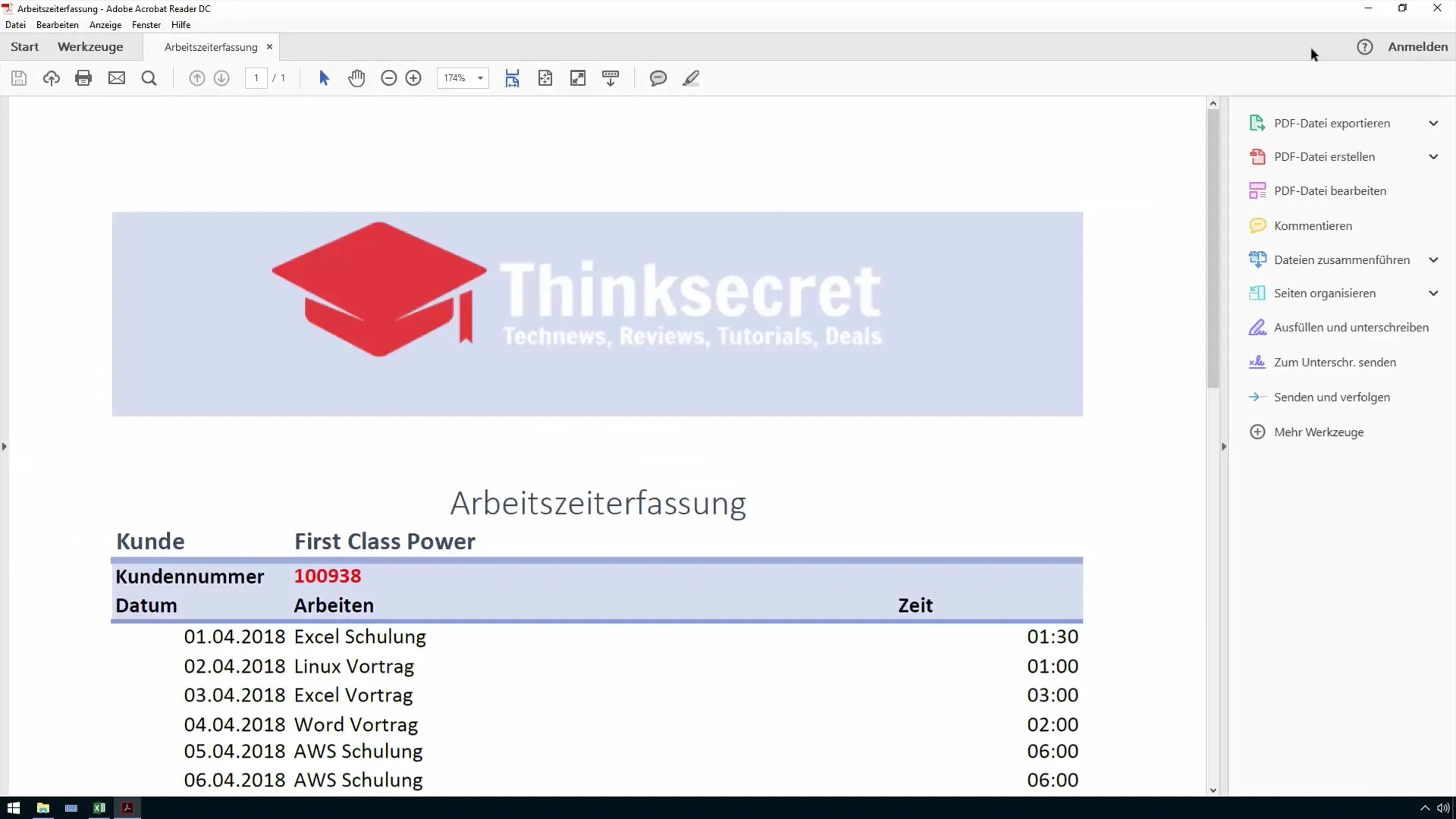This screenshot has height=819, width=1456.
Task: Open Dateien zusammenführen tool
Action: click(x=1341, y=260)
